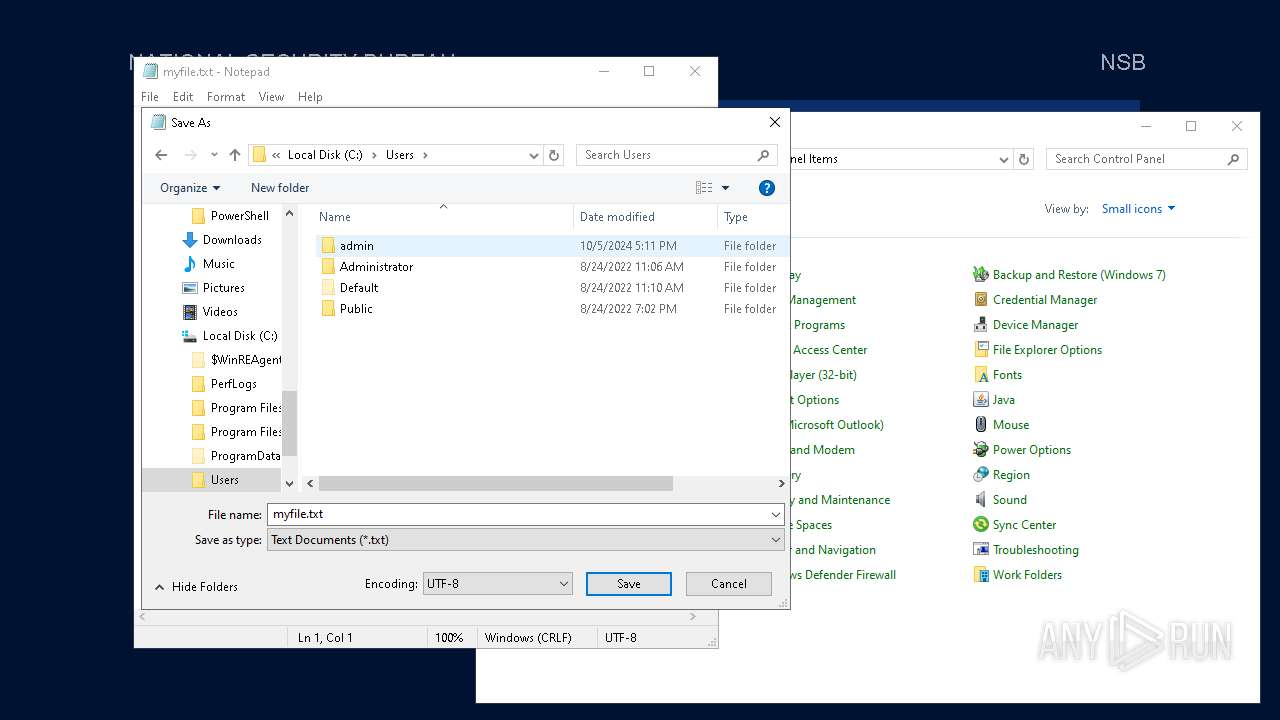Open the Recent locations dropdown arrow
1280x720 pixels.
click(214, 155)
